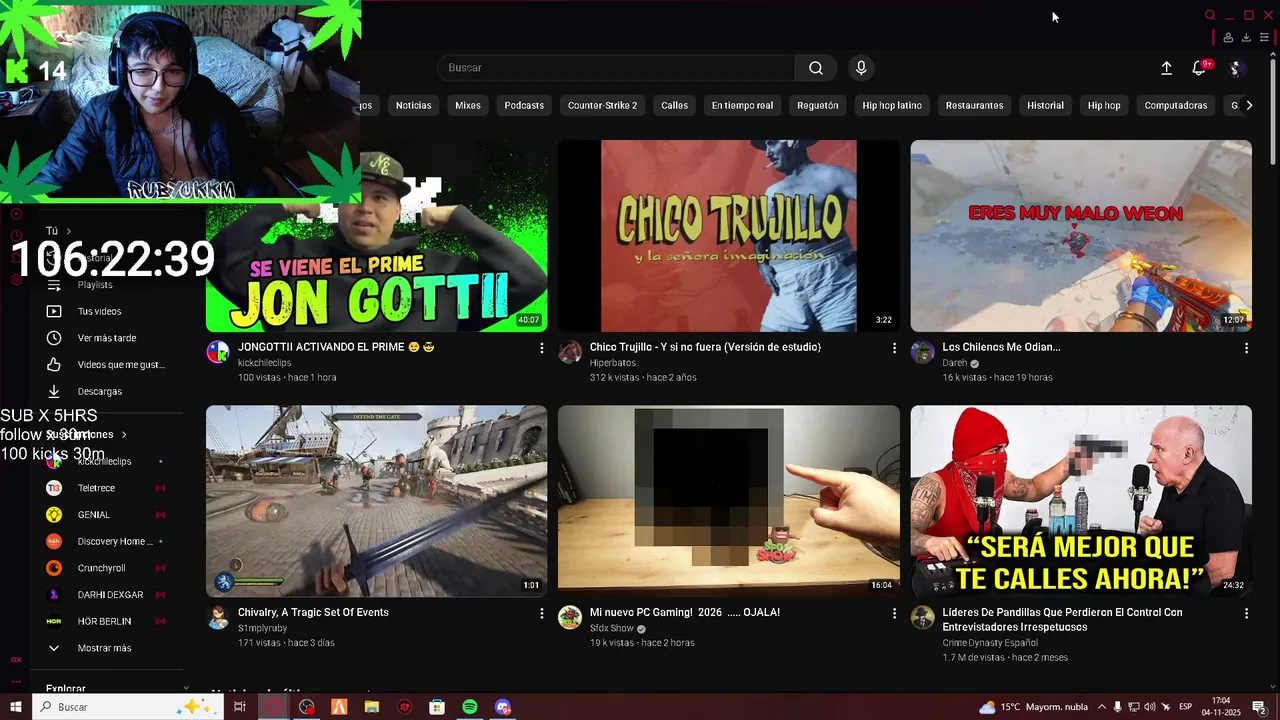Open more options for Chivalry, A Tragic Set video
This screenshot has width=1280, height=720.
pos(542,613)
